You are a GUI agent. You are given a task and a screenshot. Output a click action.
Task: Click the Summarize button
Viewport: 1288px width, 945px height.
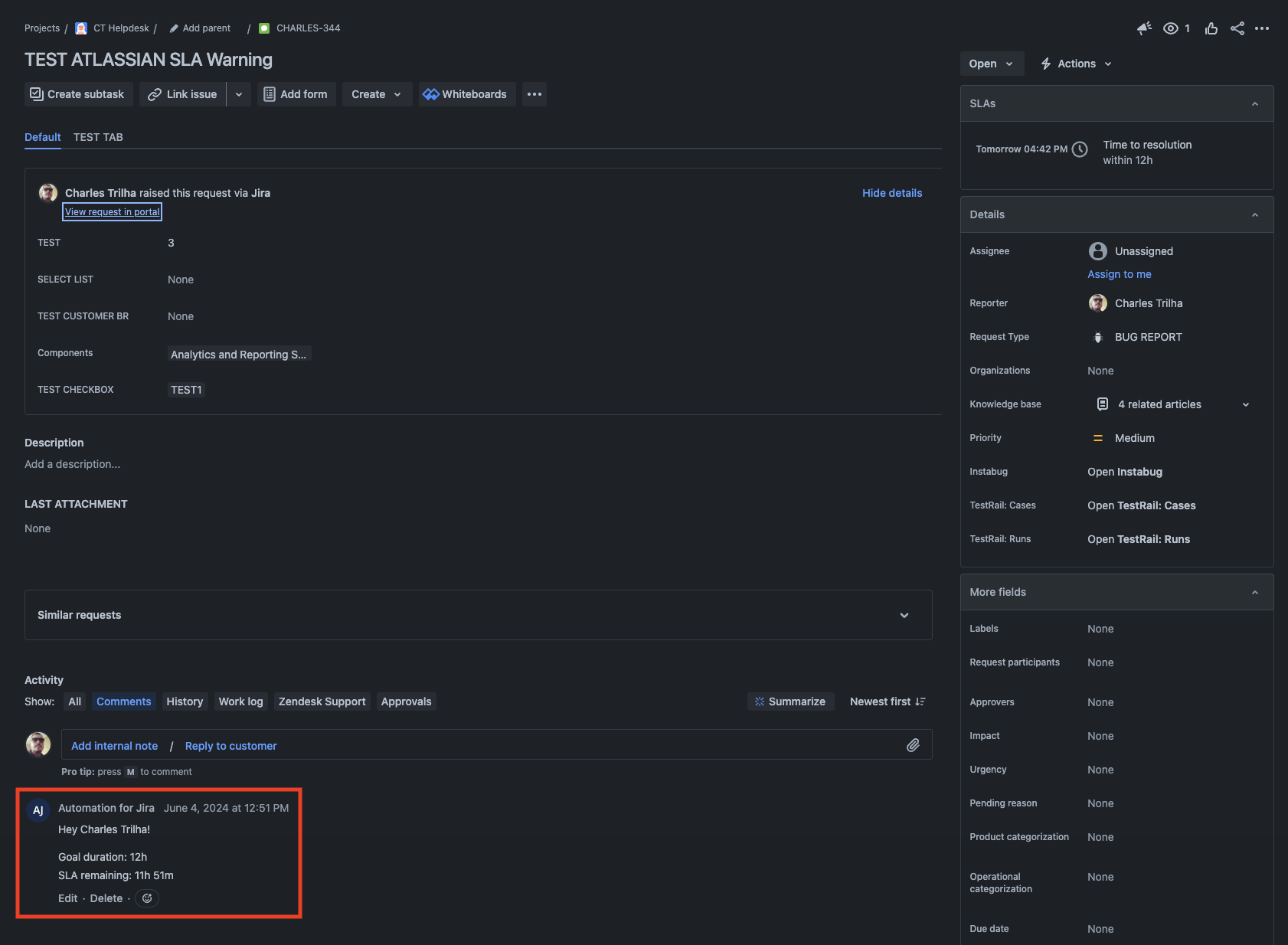click(x=791, y=701)
